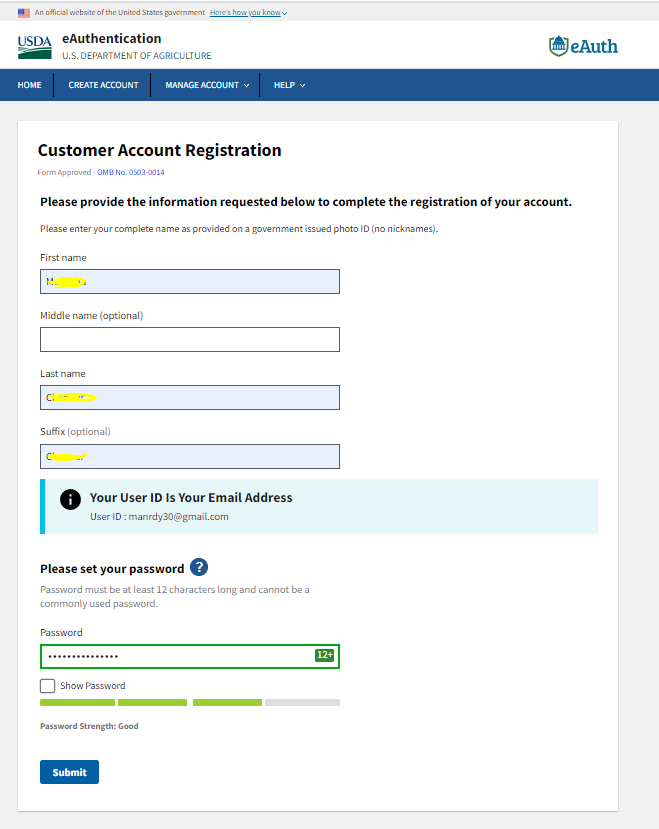Go to the Home nav item

30,85
